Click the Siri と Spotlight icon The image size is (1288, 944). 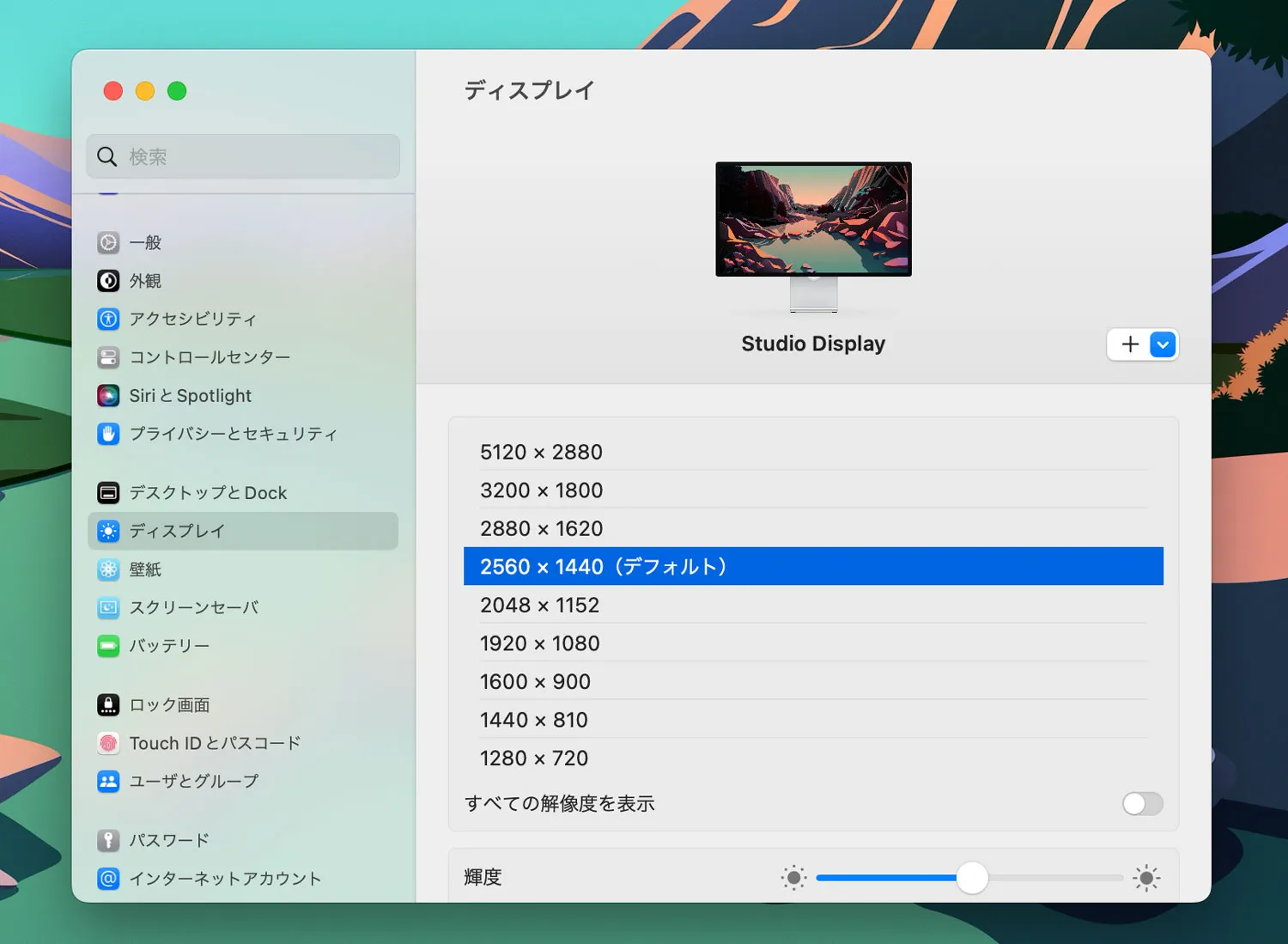tap(108, 395)
